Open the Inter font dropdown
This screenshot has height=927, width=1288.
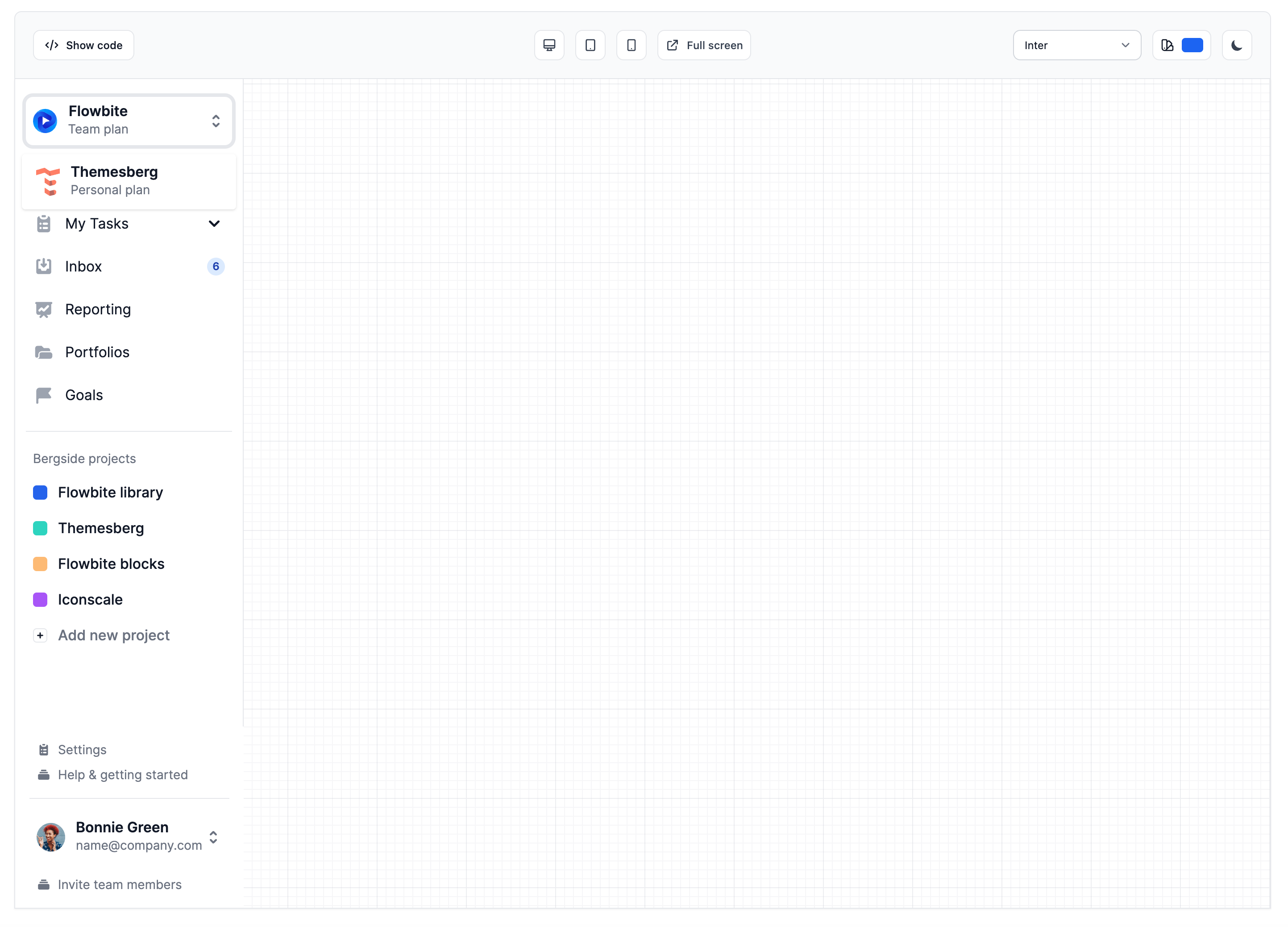[1077, 45]
